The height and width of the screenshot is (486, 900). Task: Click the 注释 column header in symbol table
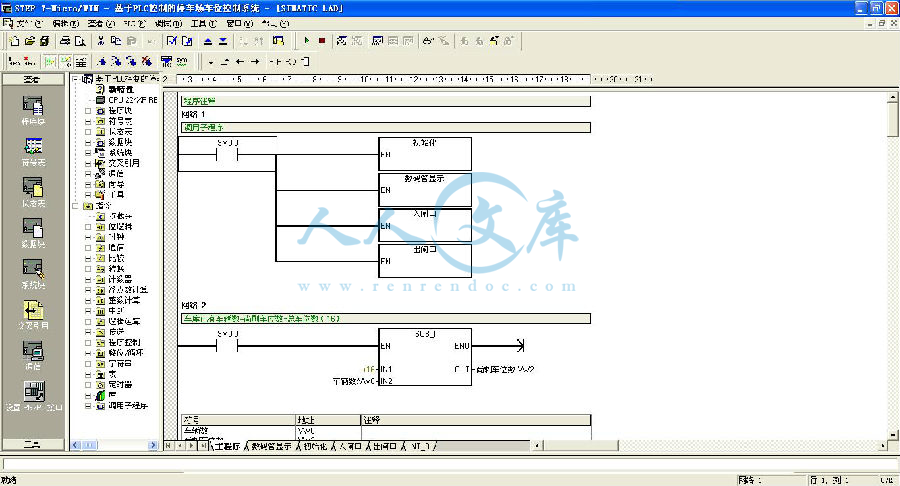476,419
